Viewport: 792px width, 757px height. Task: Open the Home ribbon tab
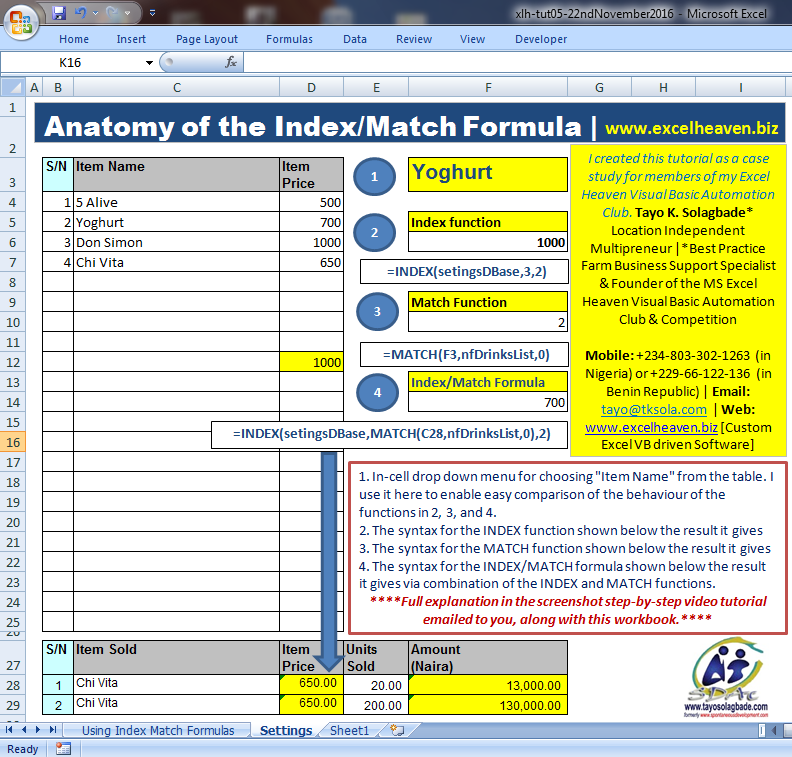(x=74, y=39)
